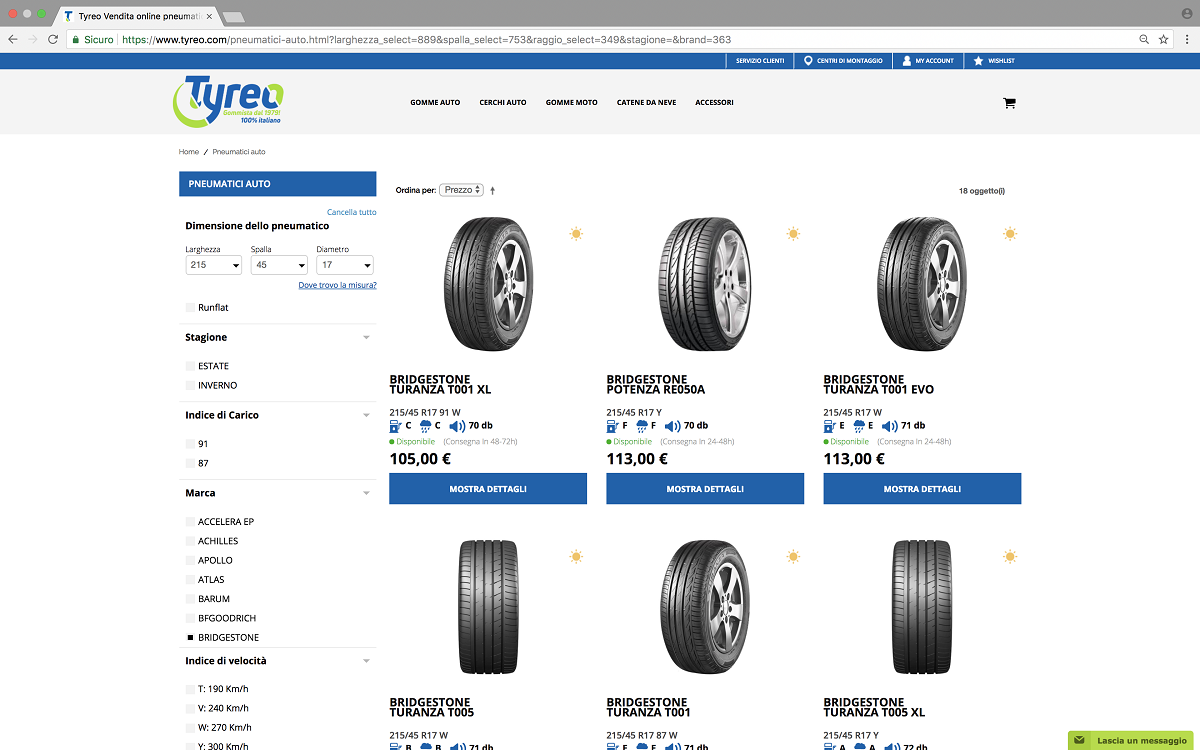Click the Turanza T001 XL tire image
Viewport: 1200px width, 750px height.
click(x=488, y=283)
